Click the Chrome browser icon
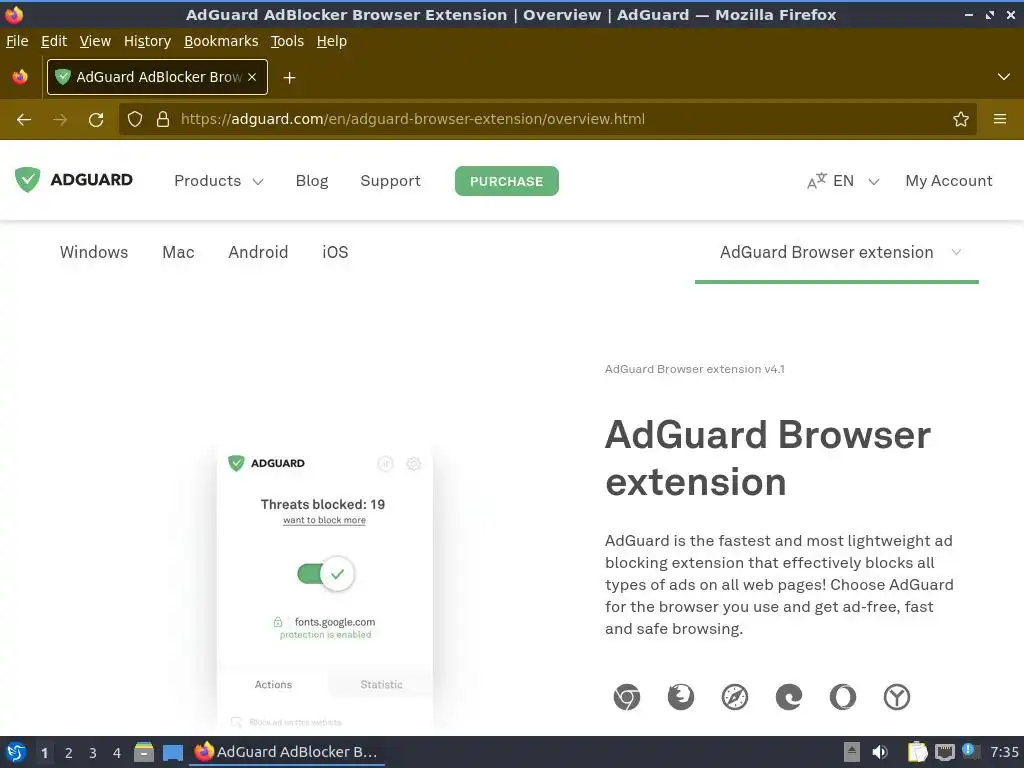Image resolution: width=1024 pixels, height=768 pixels. tap(627, 697)
